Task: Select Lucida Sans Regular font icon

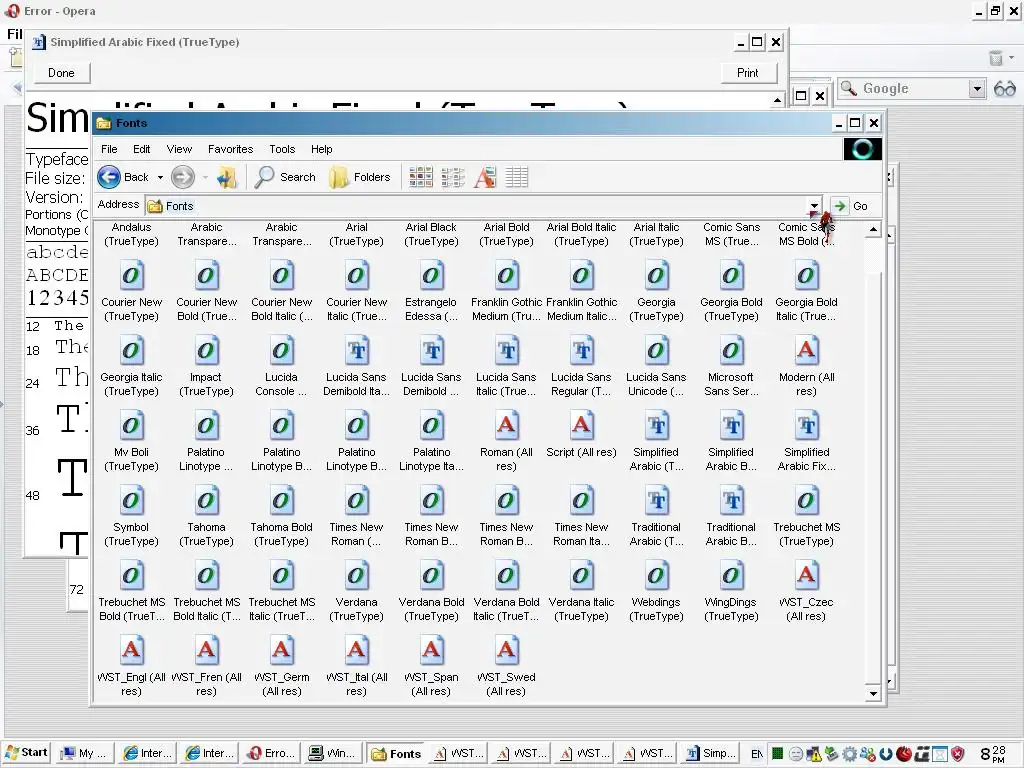Action: point(581,351)
